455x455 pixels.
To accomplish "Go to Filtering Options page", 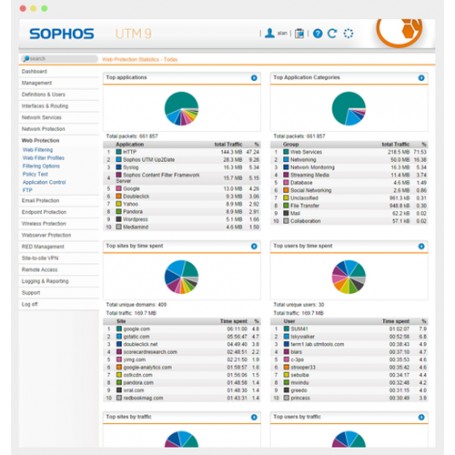I will tap(41, 166).
